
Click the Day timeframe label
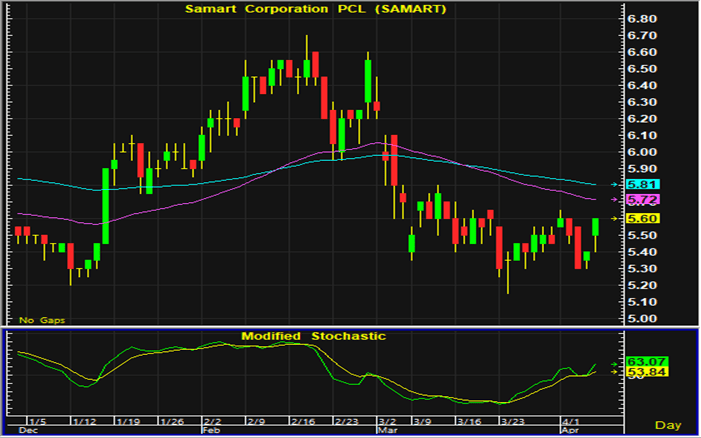point(669,425)
